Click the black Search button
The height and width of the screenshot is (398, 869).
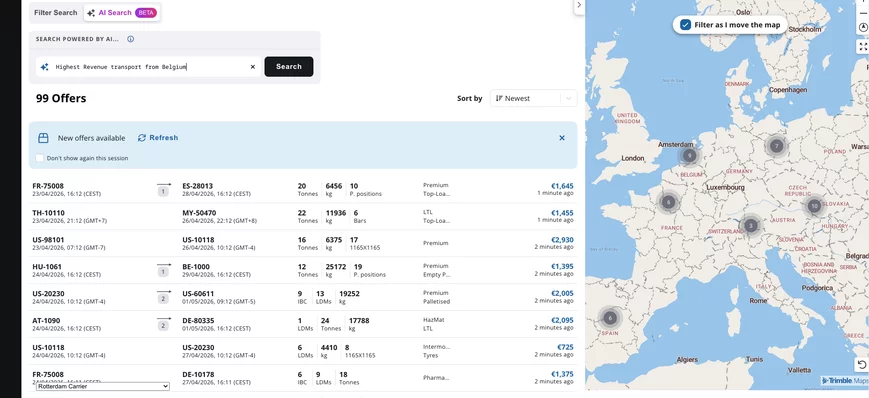289,67
